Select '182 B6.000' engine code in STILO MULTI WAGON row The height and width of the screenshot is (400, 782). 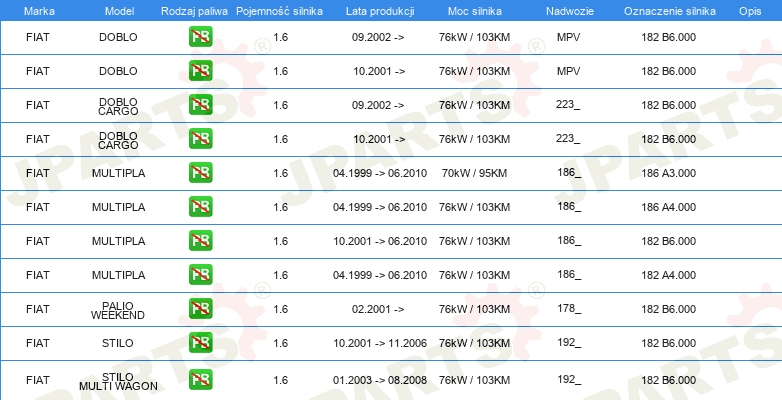coord(668,380)
